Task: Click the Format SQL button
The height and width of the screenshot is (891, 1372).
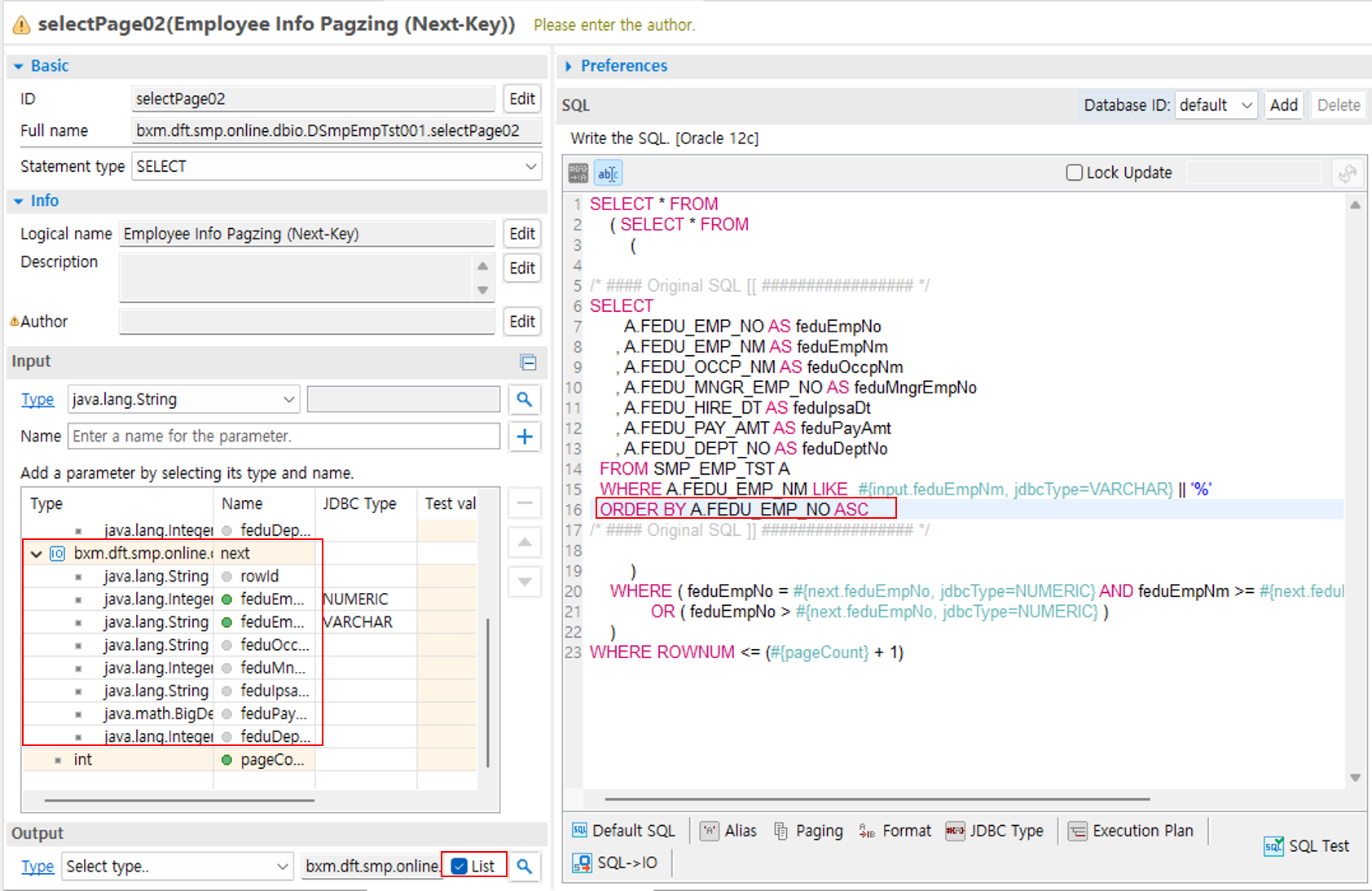Action: tap(895, 831)
